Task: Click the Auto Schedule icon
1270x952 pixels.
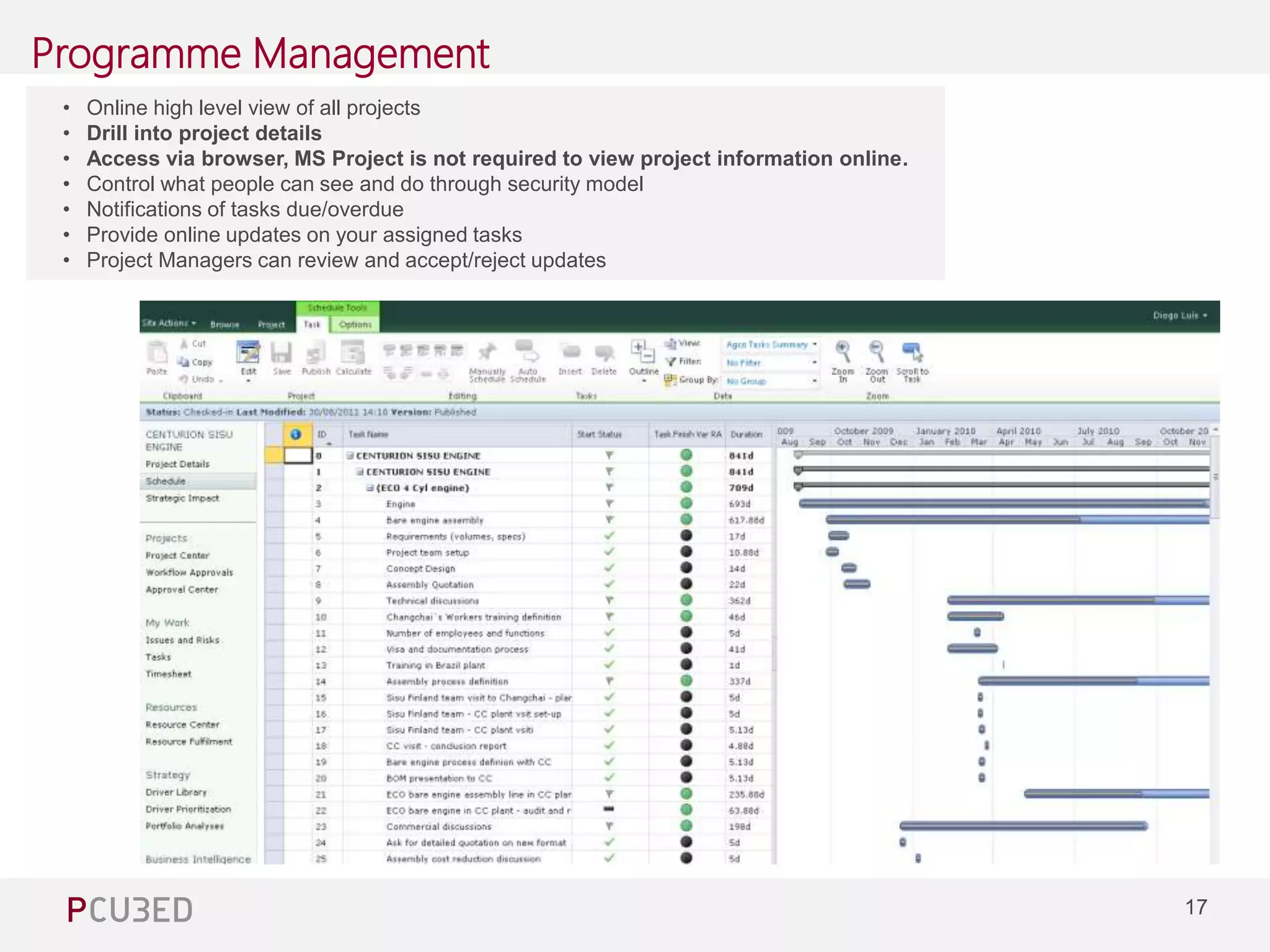Action: click(527, 352)
